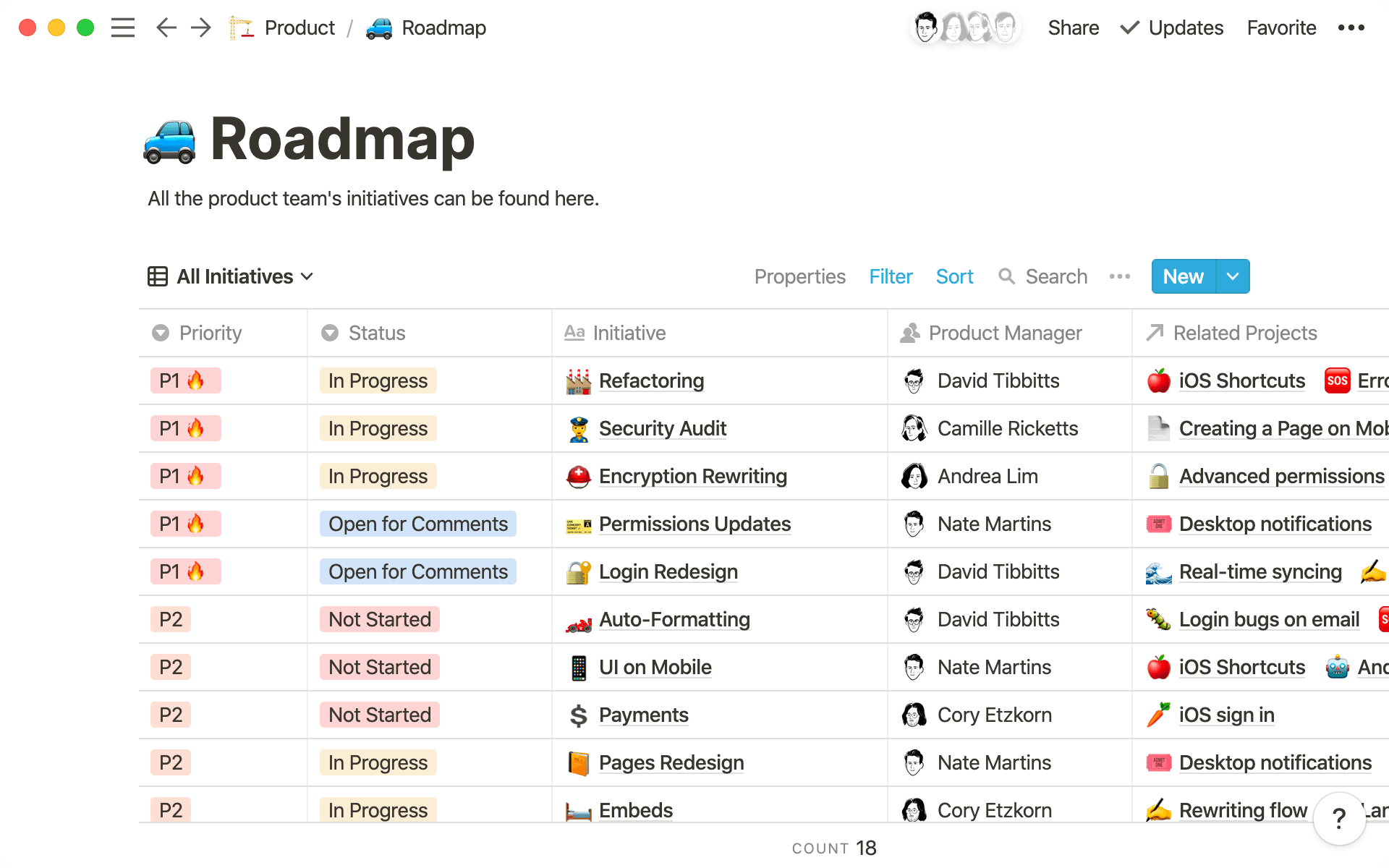This screenshot has width=1389, height=868.
Task: Open the Product breadcrumb page
Action: click(299, 27)
